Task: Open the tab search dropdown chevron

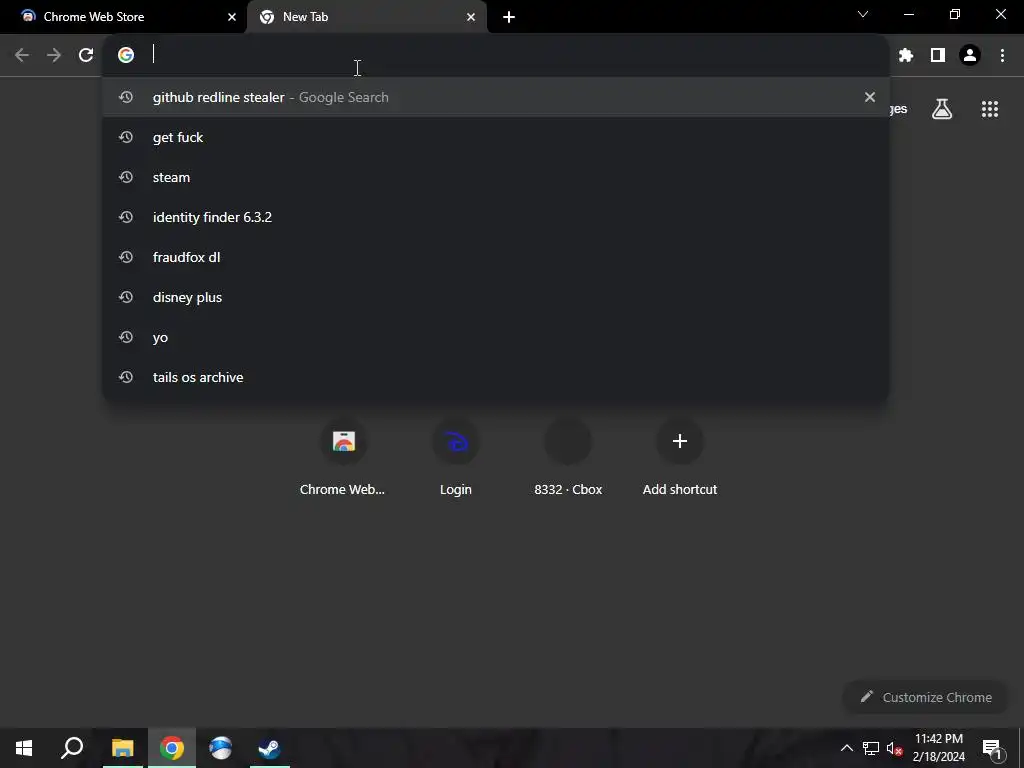Action: 863,14
